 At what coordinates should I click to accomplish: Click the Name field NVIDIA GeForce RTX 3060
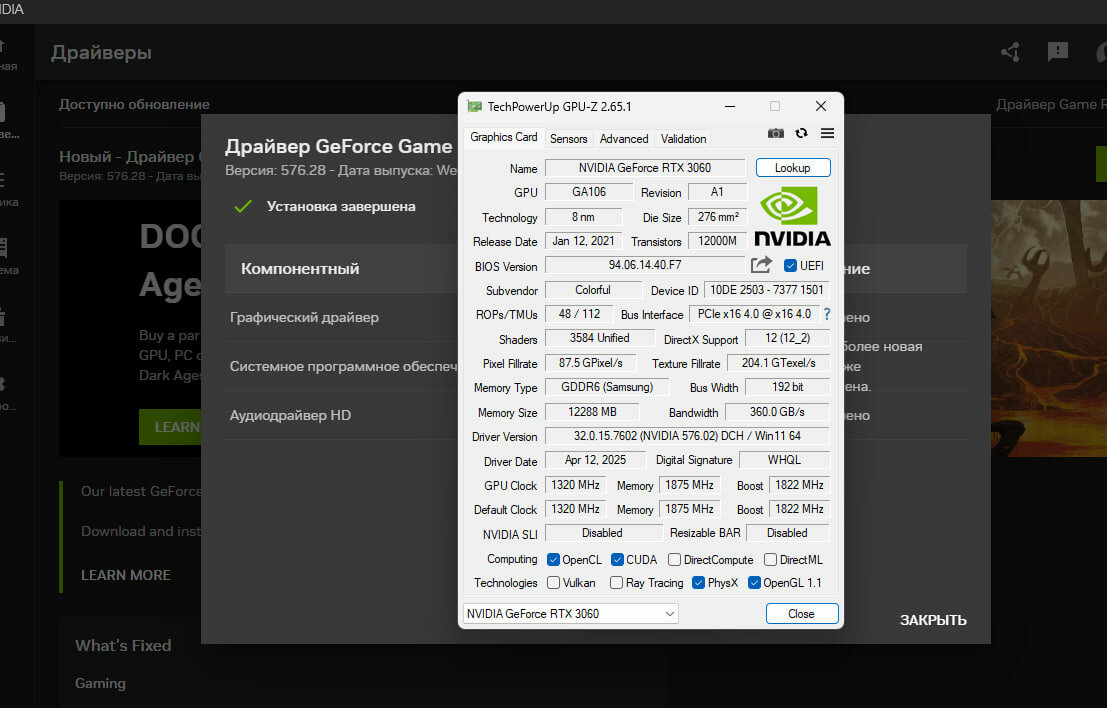pyautogui.click(x=645, y=167)
